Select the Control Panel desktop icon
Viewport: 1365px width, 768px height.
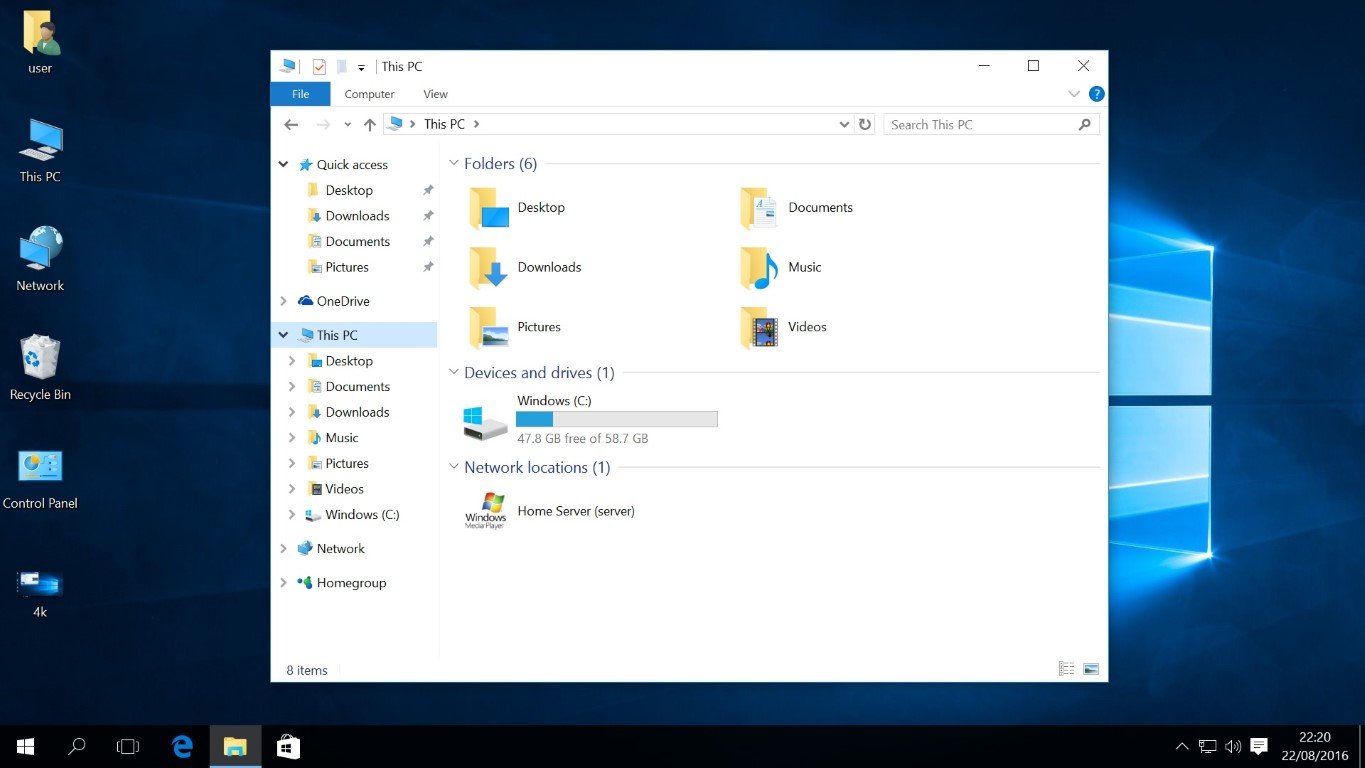[x=40, y=479]
